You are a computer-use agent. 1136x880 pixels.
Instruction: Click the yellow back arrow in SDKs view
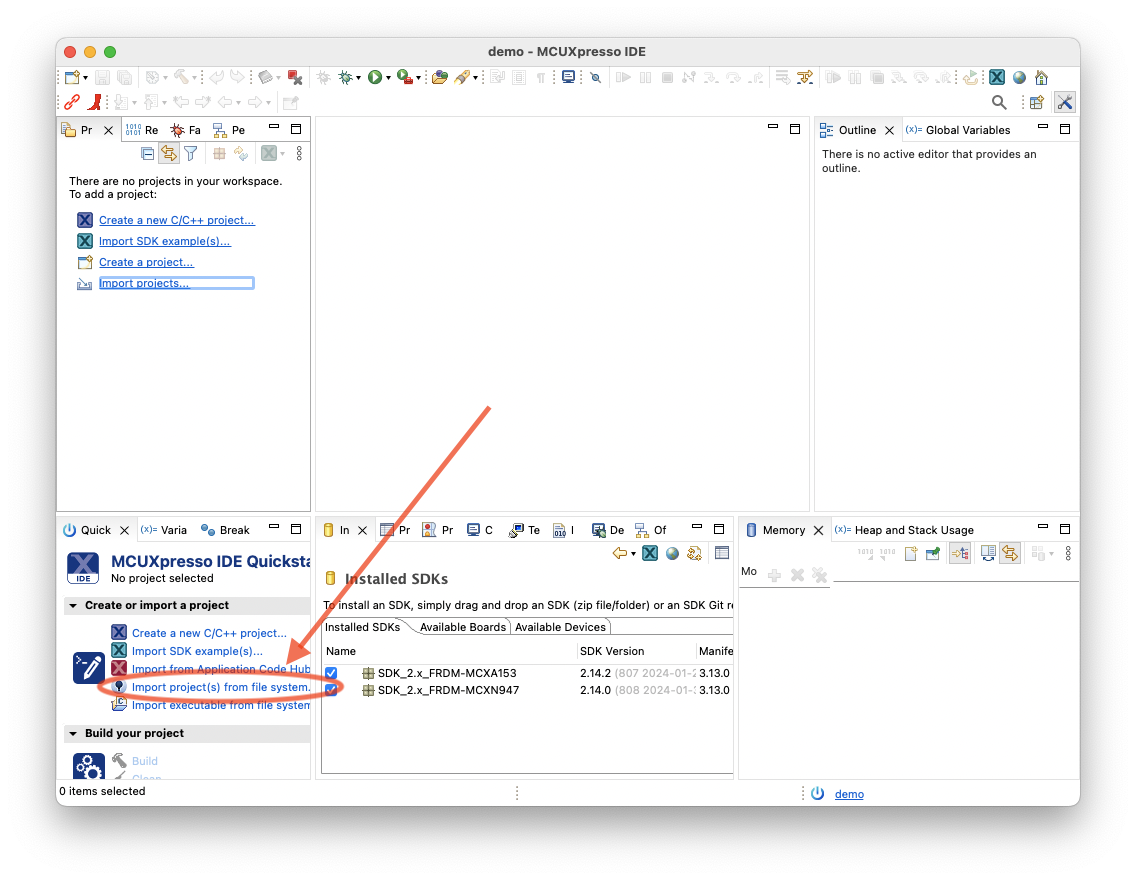[x=619, y=553]
